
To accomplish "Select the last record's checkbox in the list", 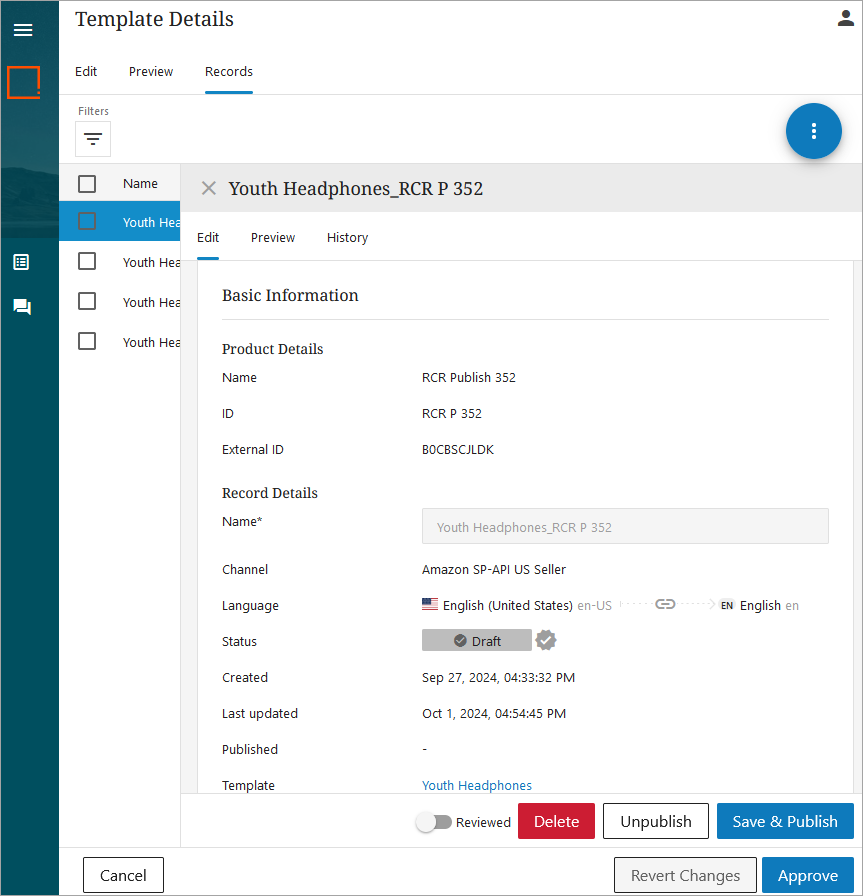I will pos(87,341).
